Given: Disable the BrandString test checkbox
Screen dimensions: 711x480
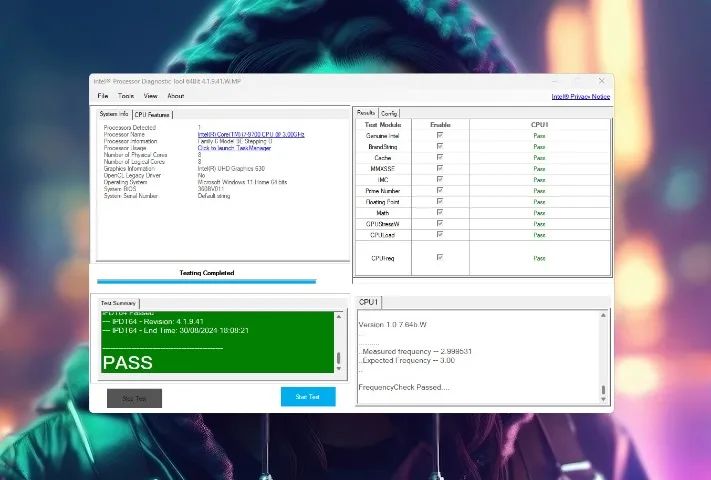Looking at the screenshot, I should click(x=439, y=146).
